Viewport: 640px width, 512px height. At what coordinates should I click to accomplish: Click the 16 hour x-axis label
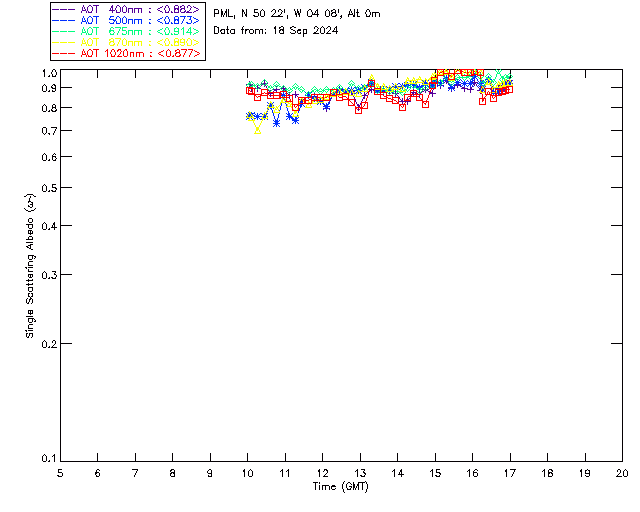click(472, 473)
